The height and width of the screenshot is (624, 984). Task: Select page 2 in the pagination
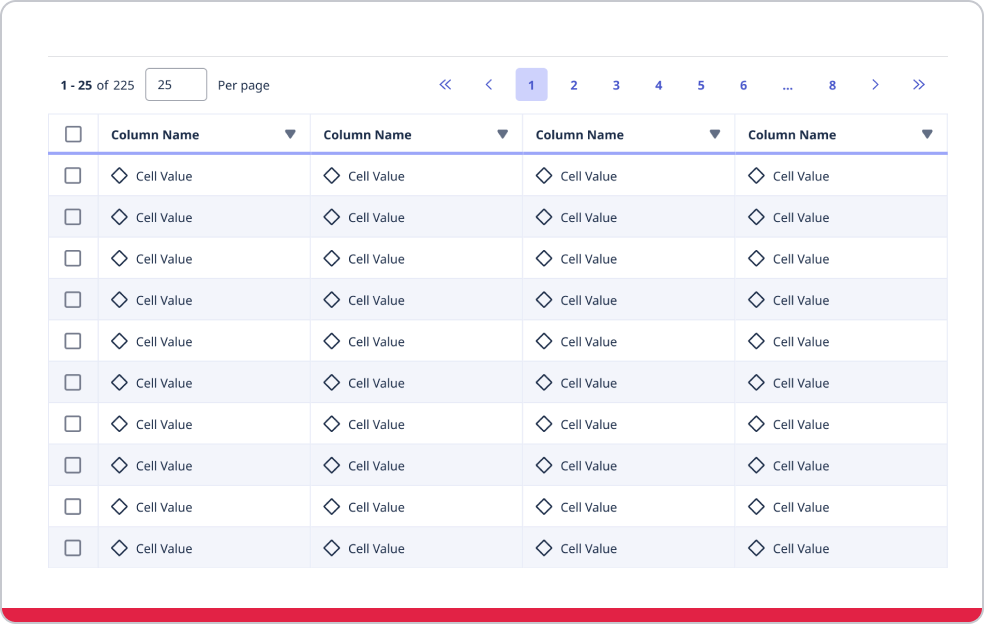click(574, 85)
